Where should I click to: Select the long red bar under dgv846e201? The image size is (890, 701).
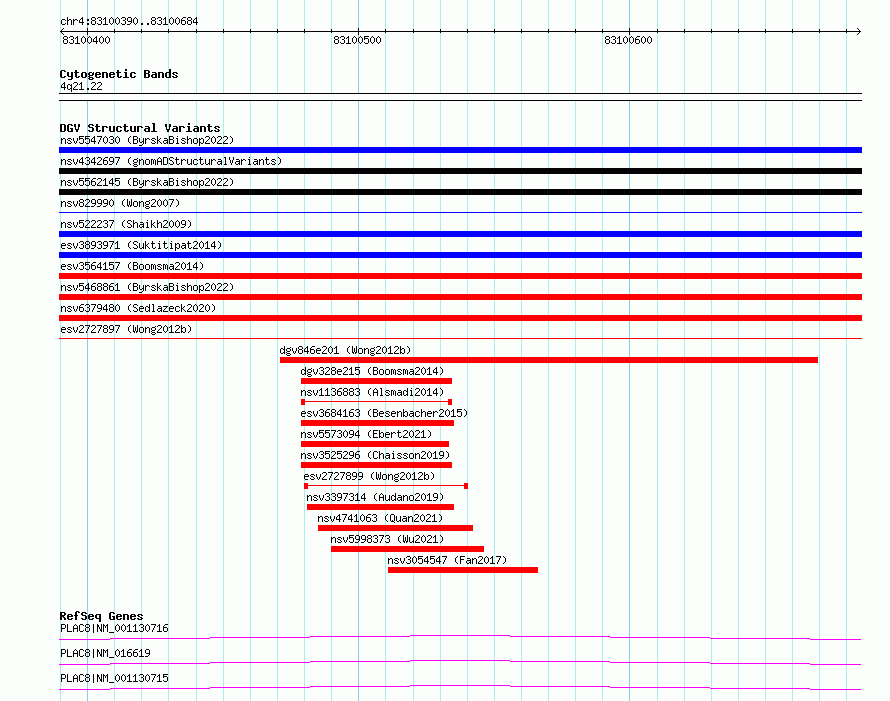coord(549,360)
